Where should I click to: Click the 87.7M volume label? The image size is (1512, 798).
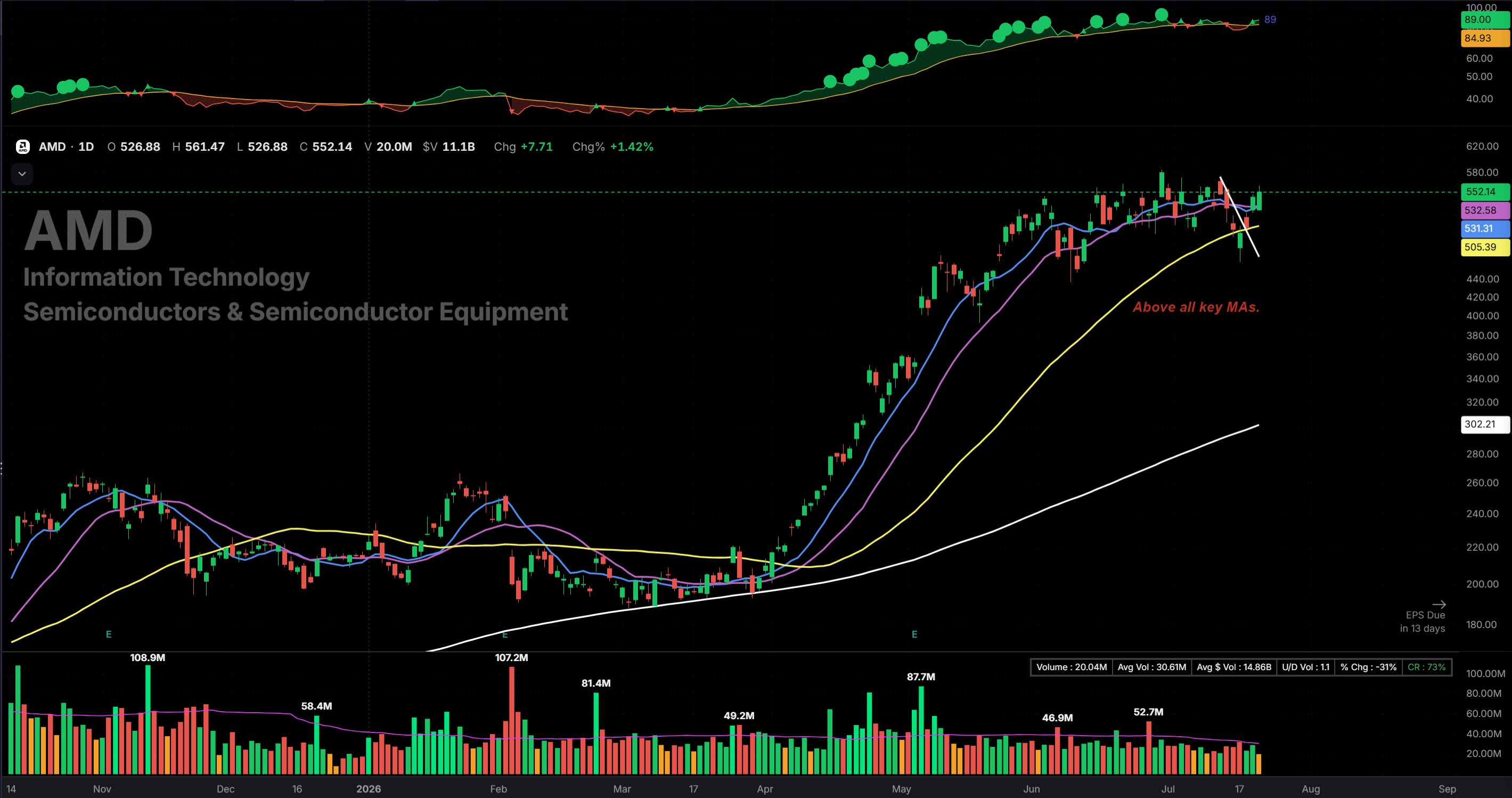[x=921, y=677]
